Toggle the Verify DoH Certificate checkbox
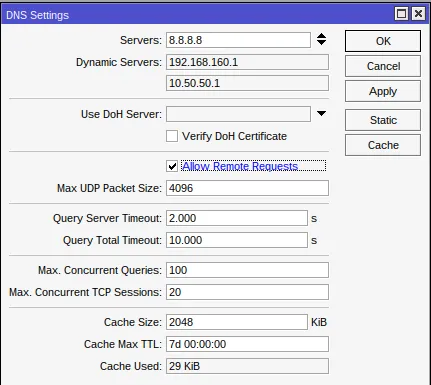Screen dimensions: 431x385 [172, 136]
